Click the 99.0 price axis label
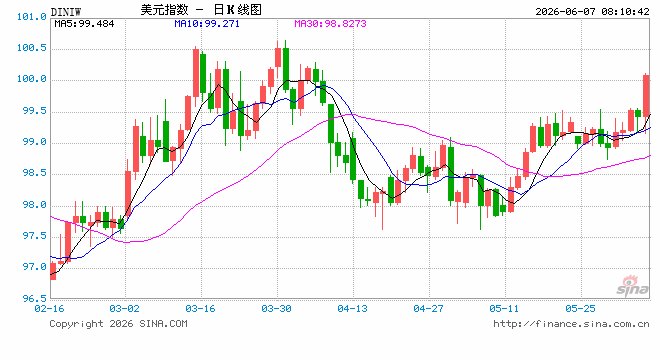660x360 pixels. point(34,142)
